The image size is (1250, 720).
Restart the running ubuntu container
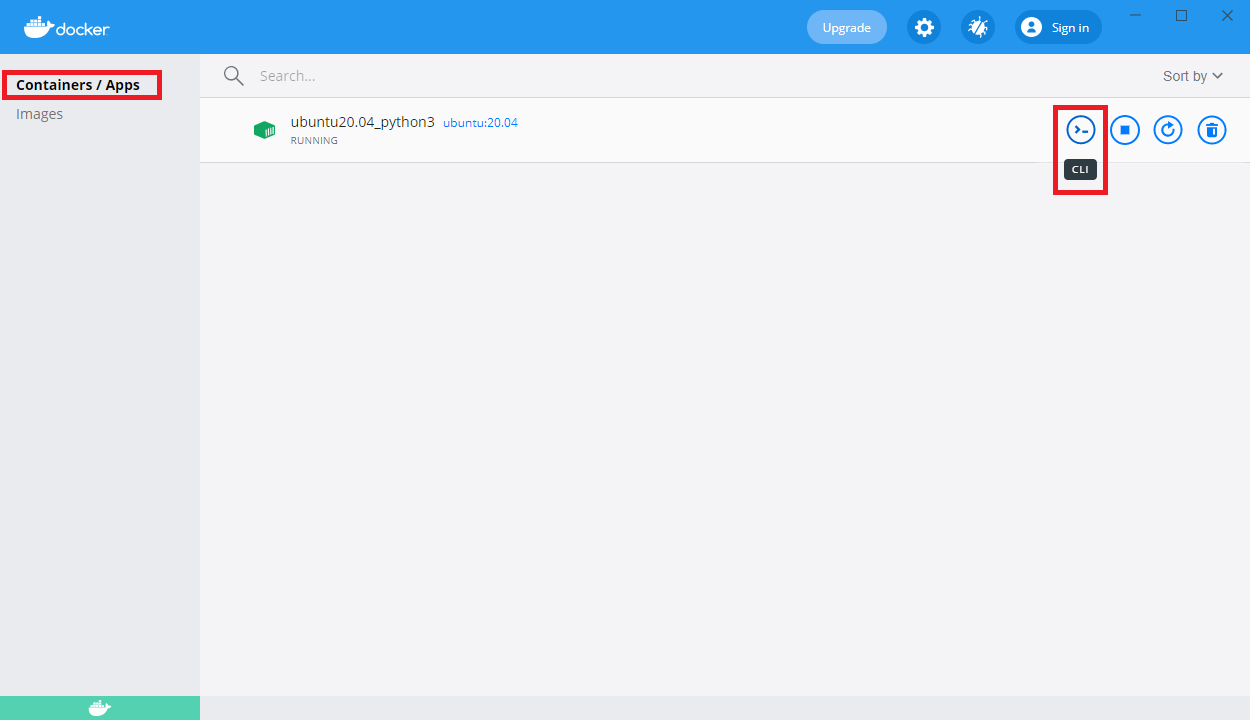click(1168, 129)
